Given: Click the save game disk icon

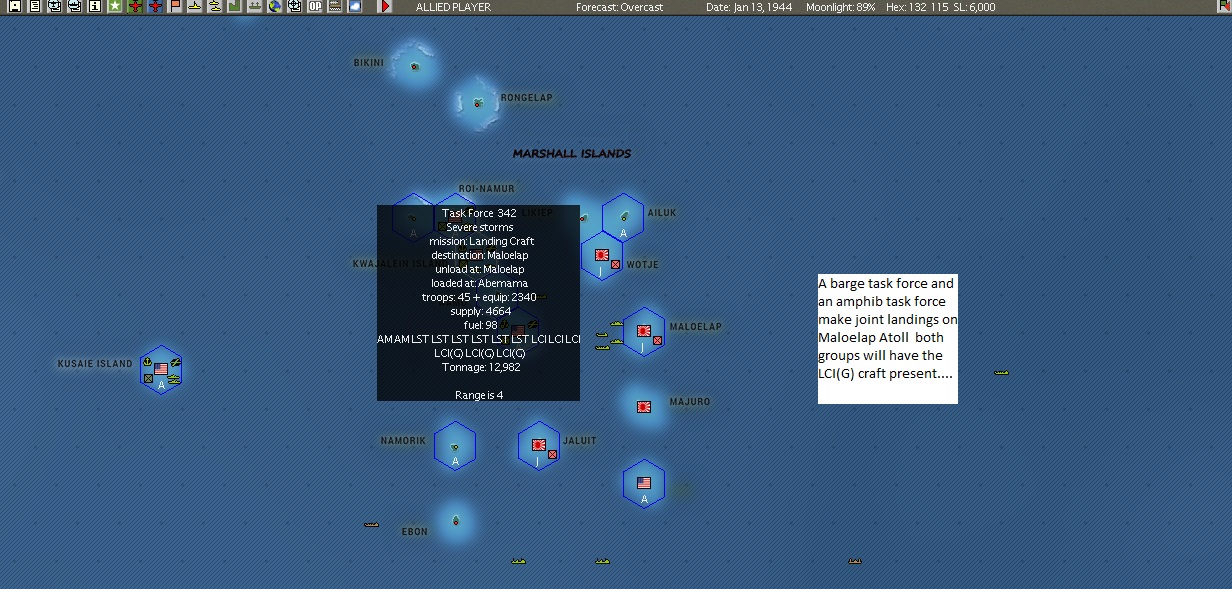Looking at the screenshot, I should [x=14, y=6].
